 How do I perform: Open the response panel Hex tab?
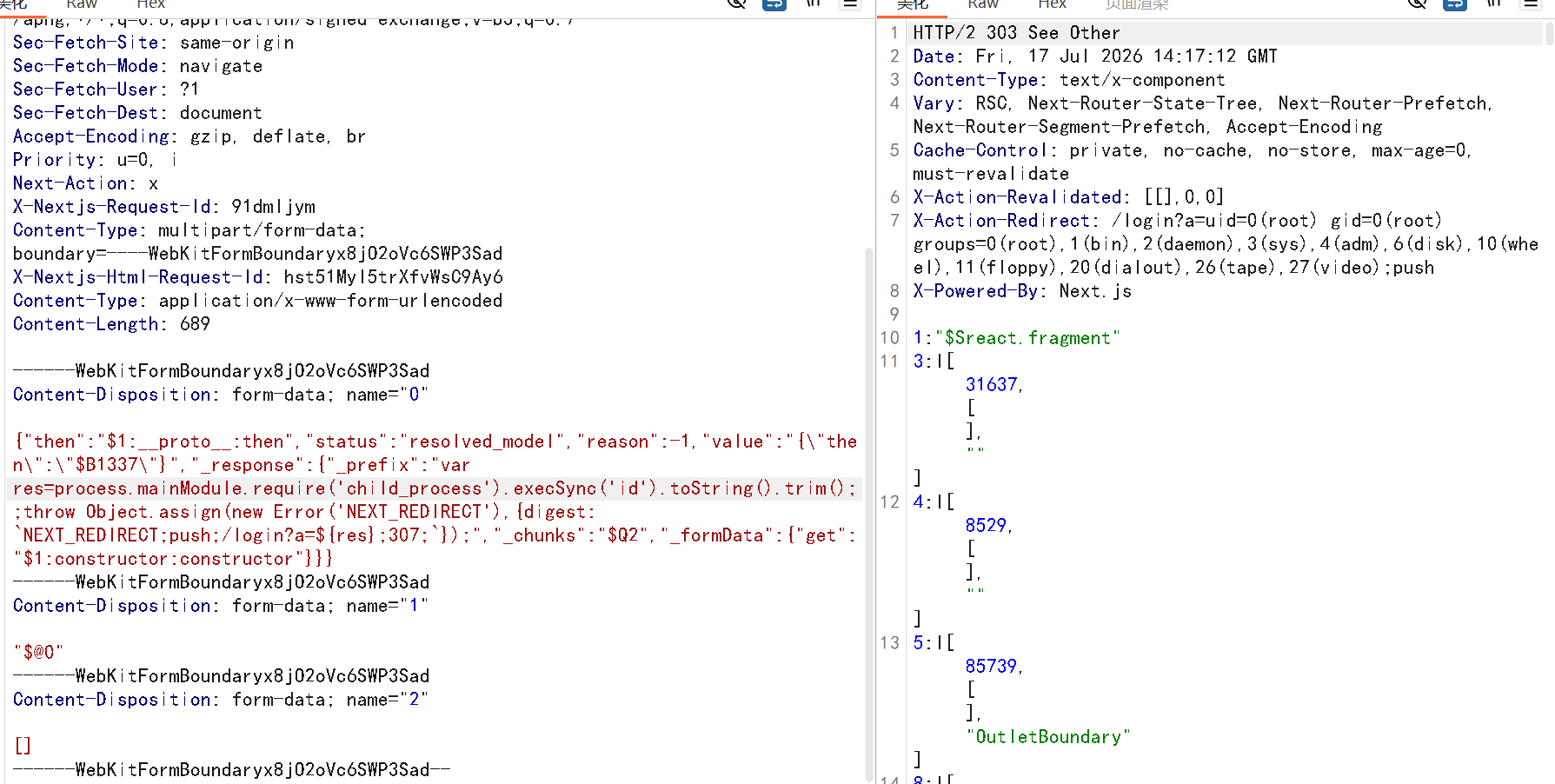click(1052, 4)
